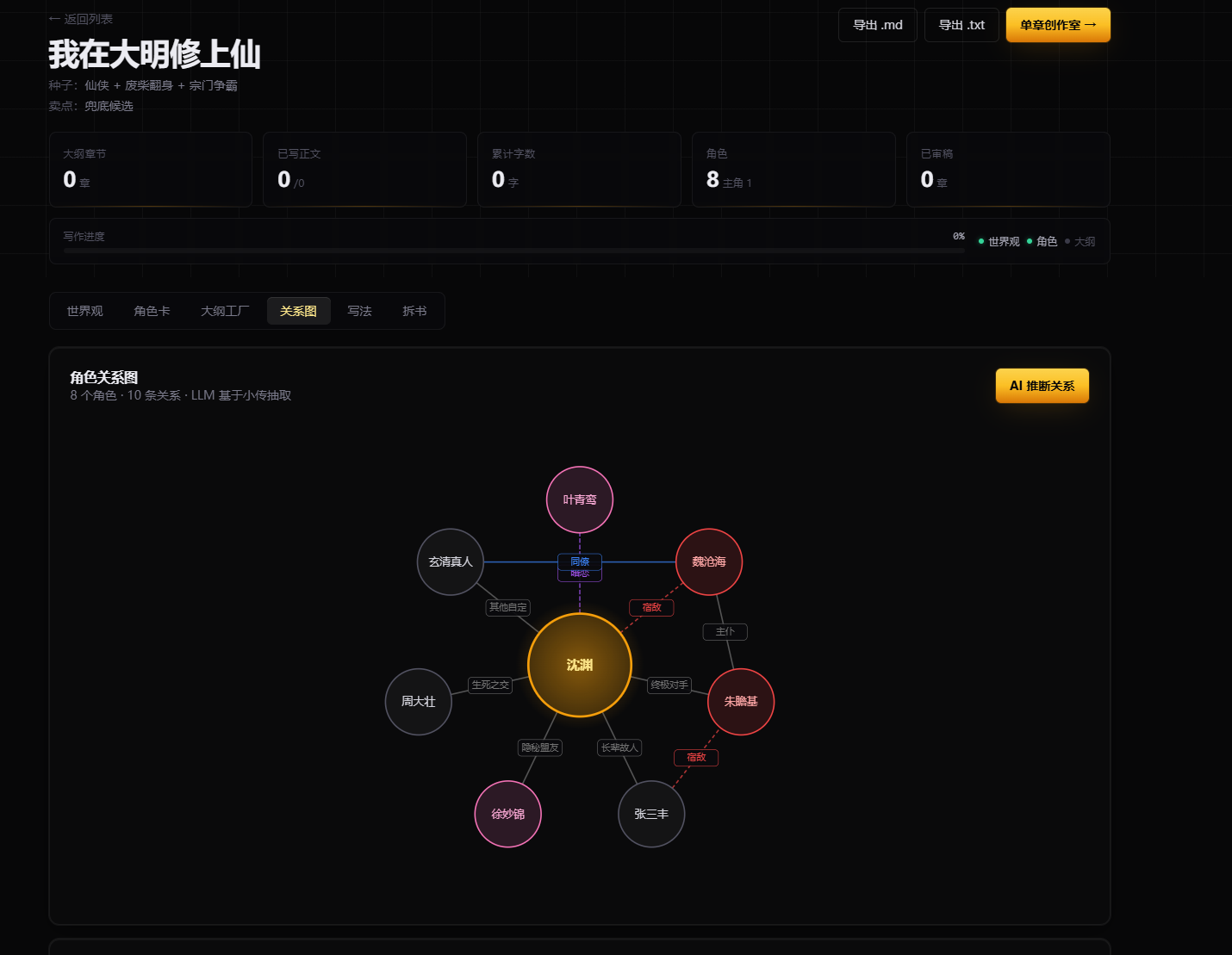Select the 长辈故人 relationship label

(619, 747)
